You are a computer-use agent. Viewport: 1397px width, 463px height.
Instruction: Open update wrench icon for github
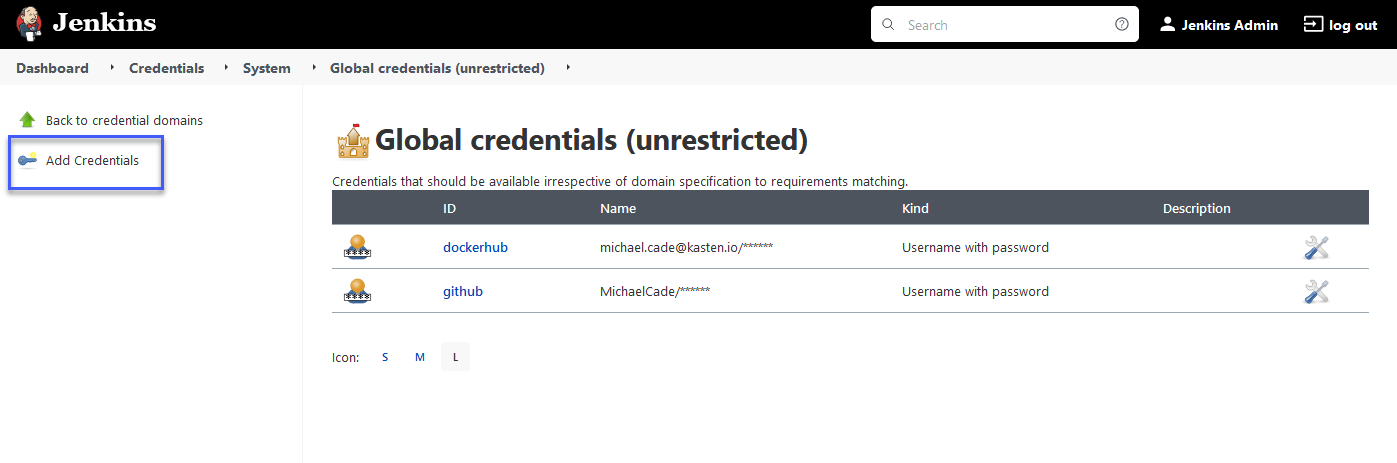pyautogui.click(x=1316, y=291)
